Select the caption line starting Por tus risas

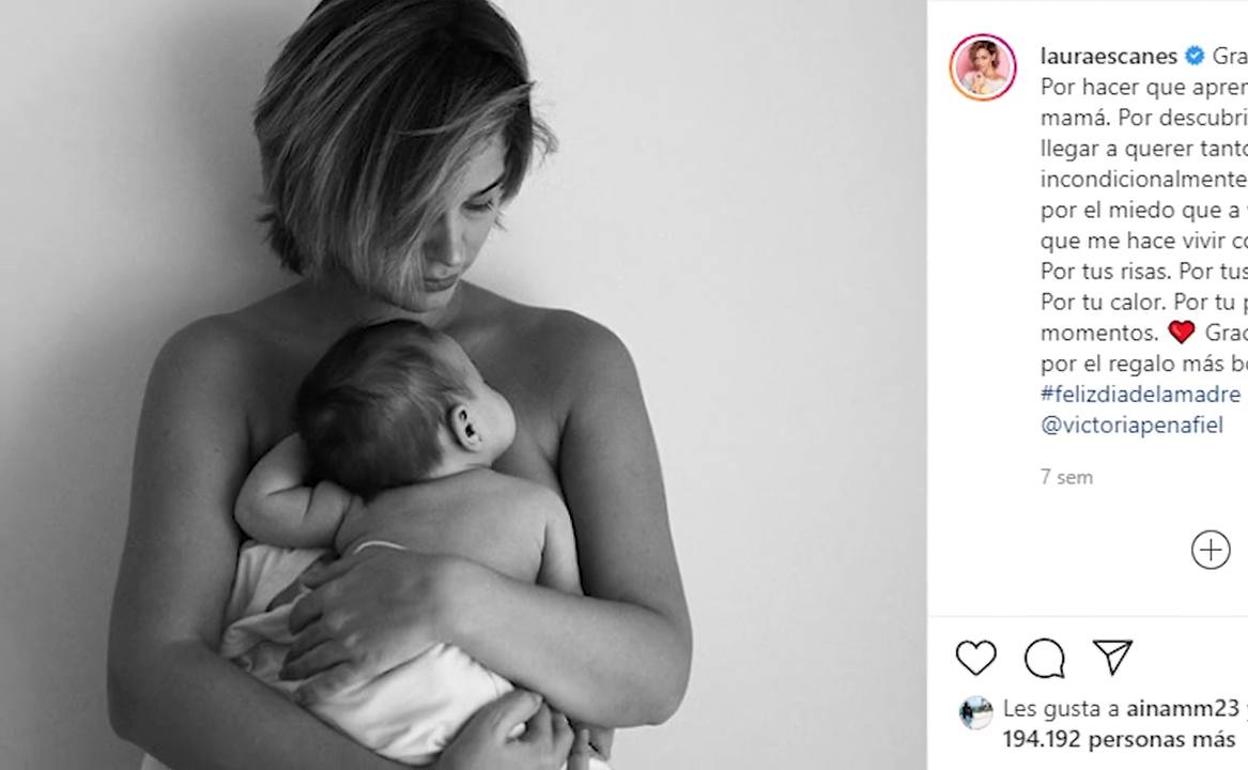click(x=1144, y=271)
